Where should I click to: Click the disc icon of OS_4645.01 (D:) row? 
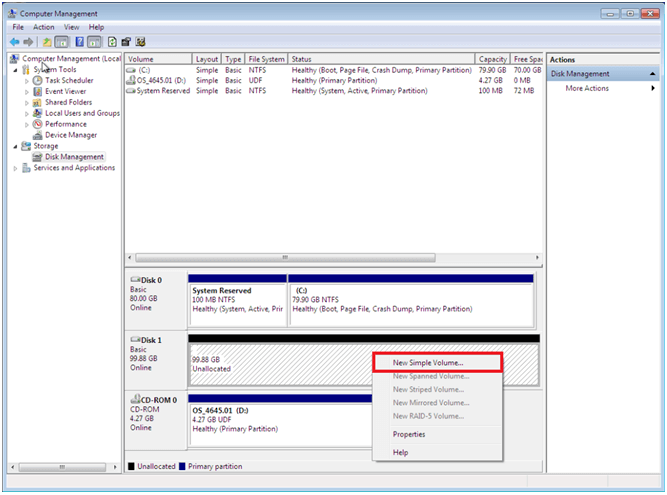(x=131, y=80)
